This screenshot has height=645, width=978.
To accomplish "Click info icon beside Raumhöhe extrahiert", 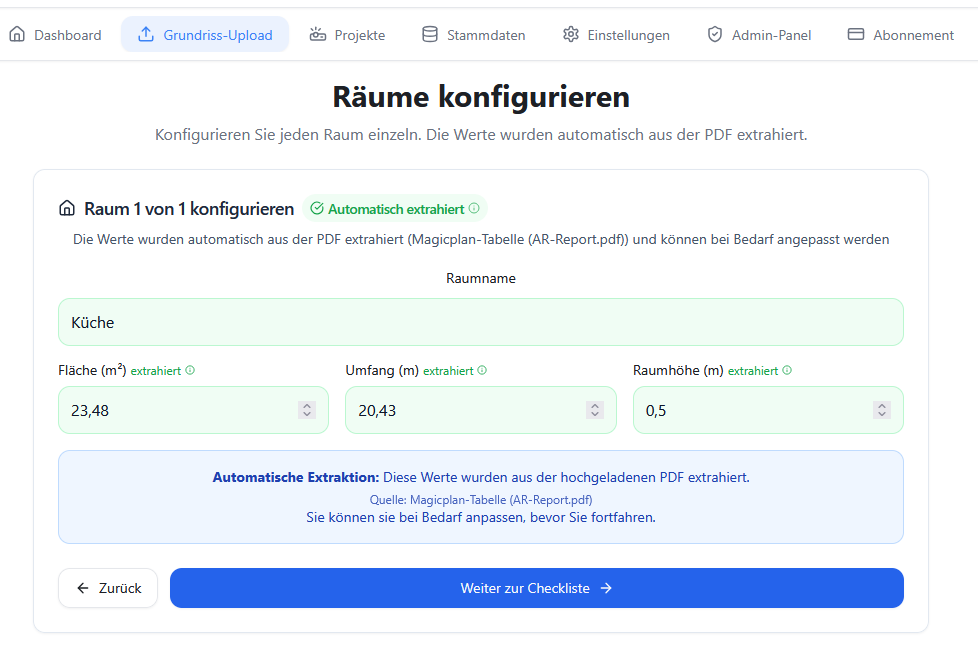I will (787, 370).
